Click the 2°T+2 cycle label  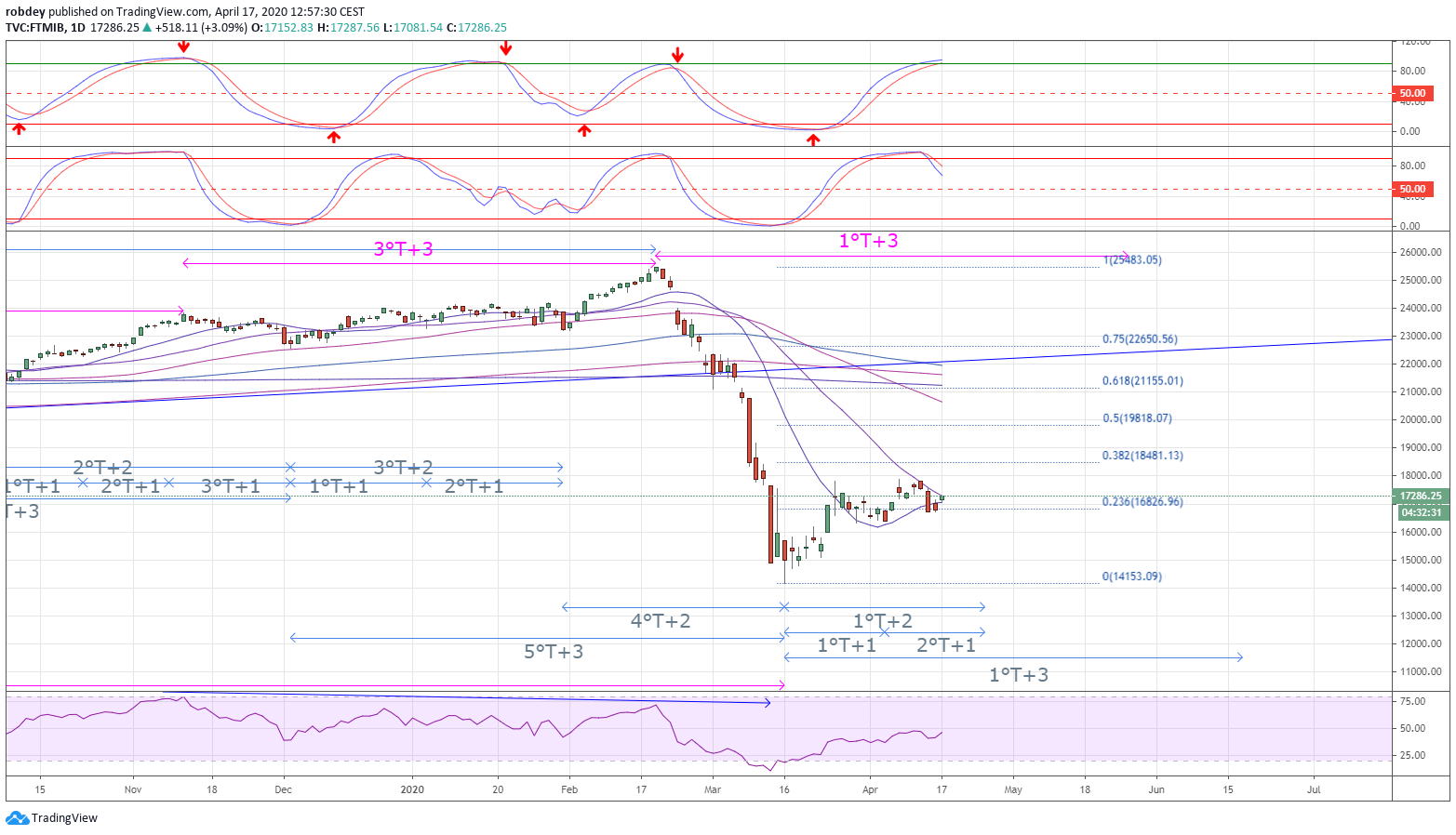[x=102, y=468]
